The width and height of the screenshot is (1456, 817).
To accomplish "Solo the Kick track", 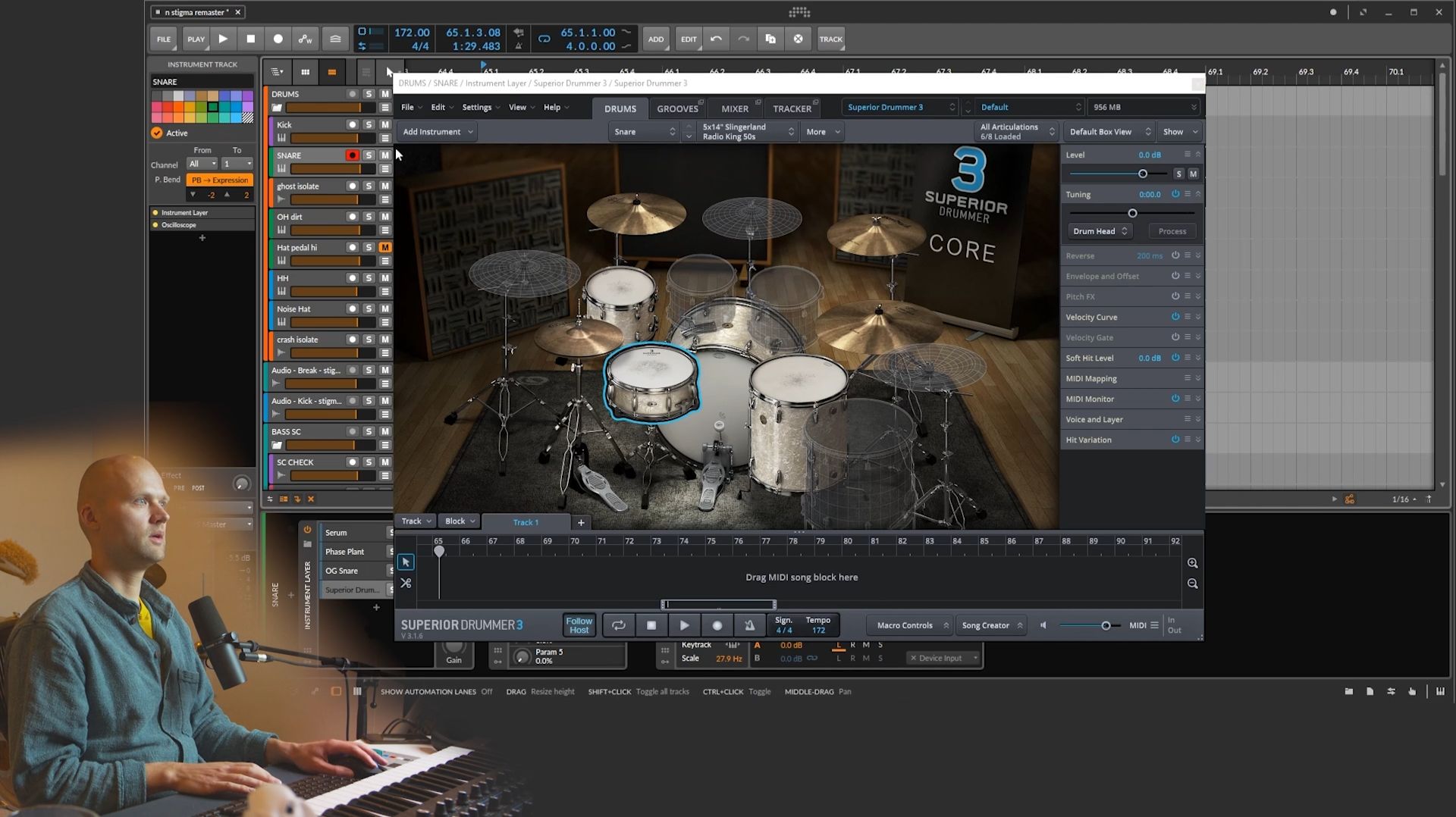I will click(369, 124).
